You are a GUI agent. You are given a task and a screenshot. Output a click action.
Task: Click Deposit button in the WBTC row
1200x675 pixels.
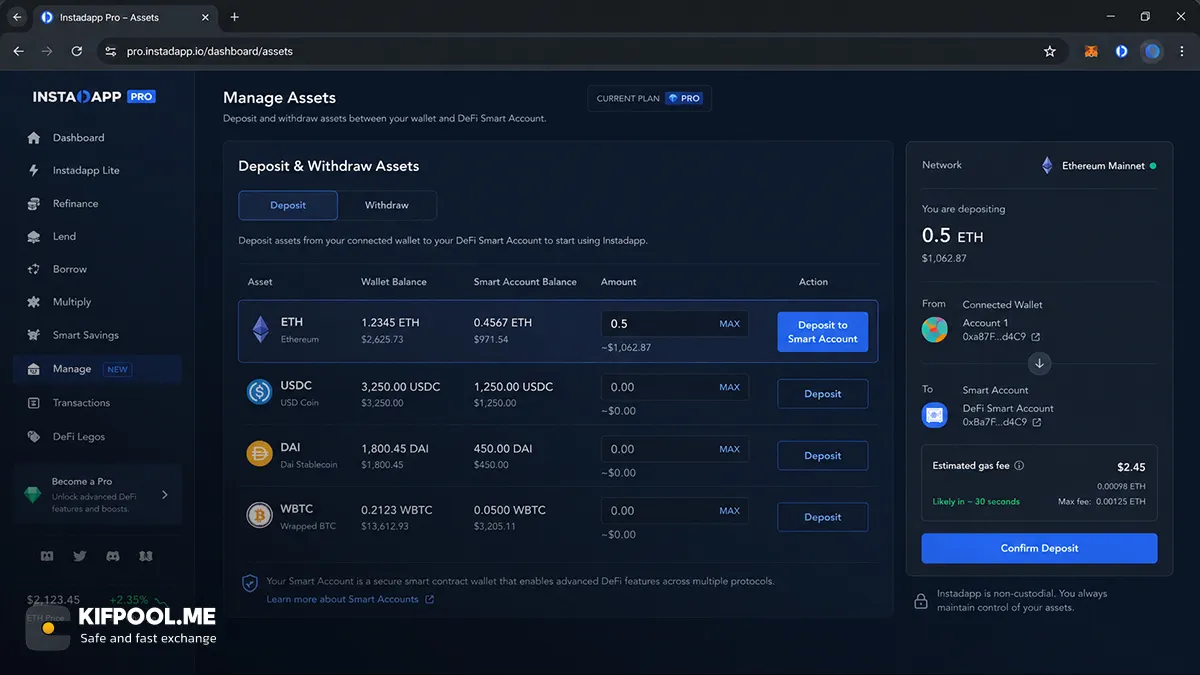(x=823, y=517)
